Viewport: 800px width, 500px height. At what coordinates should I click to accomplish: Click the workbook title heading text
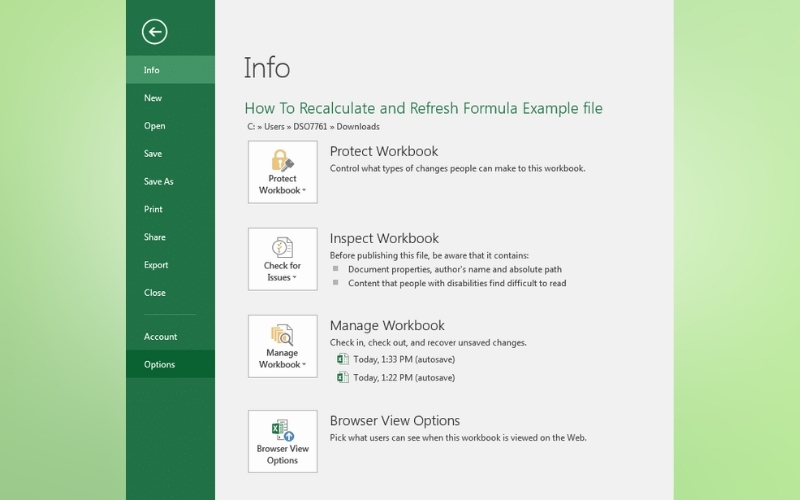pyautogui.click(x=423, y=108)
